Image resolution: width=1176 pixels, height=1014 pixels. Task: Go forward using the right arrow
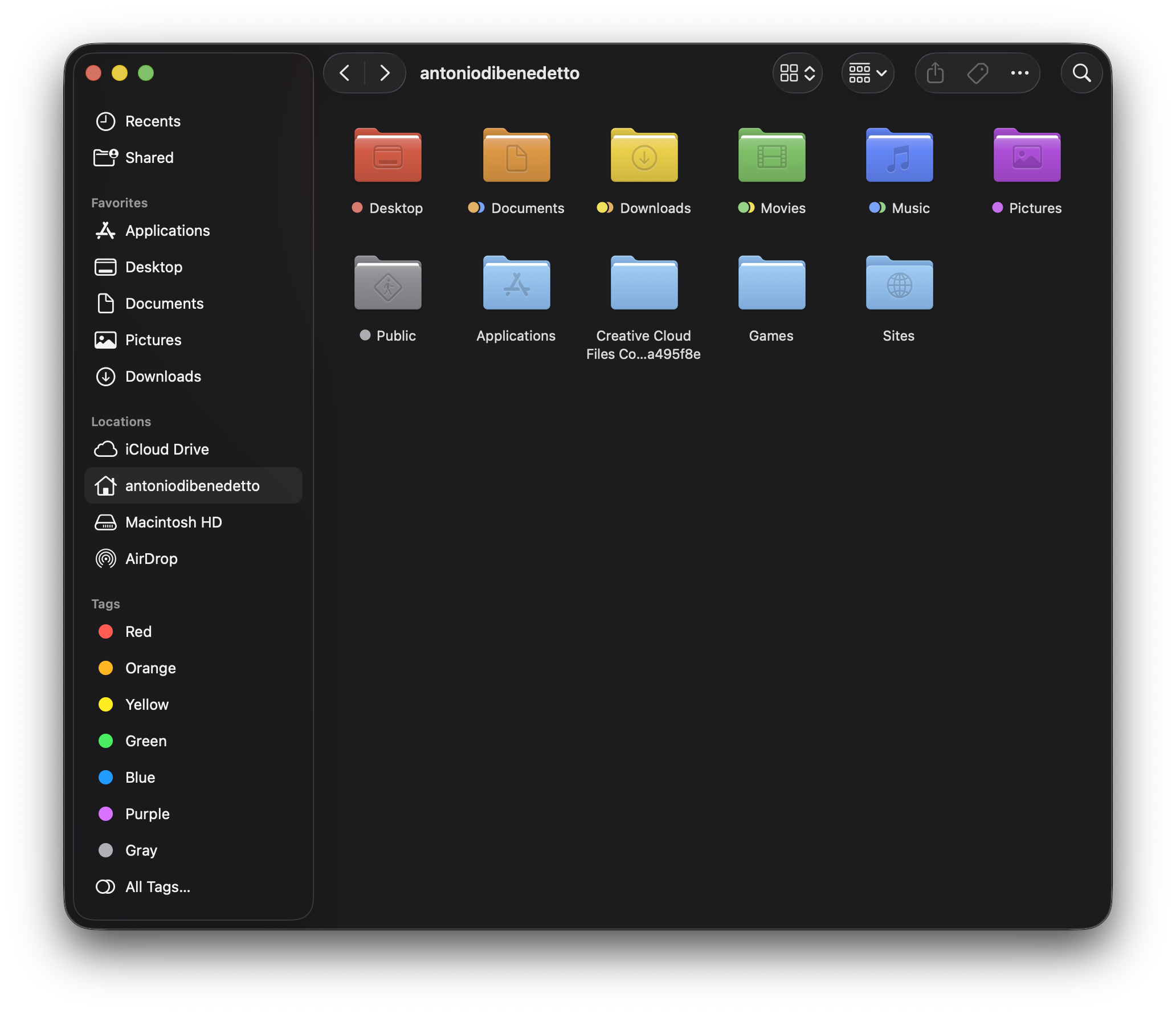[385, 73]
